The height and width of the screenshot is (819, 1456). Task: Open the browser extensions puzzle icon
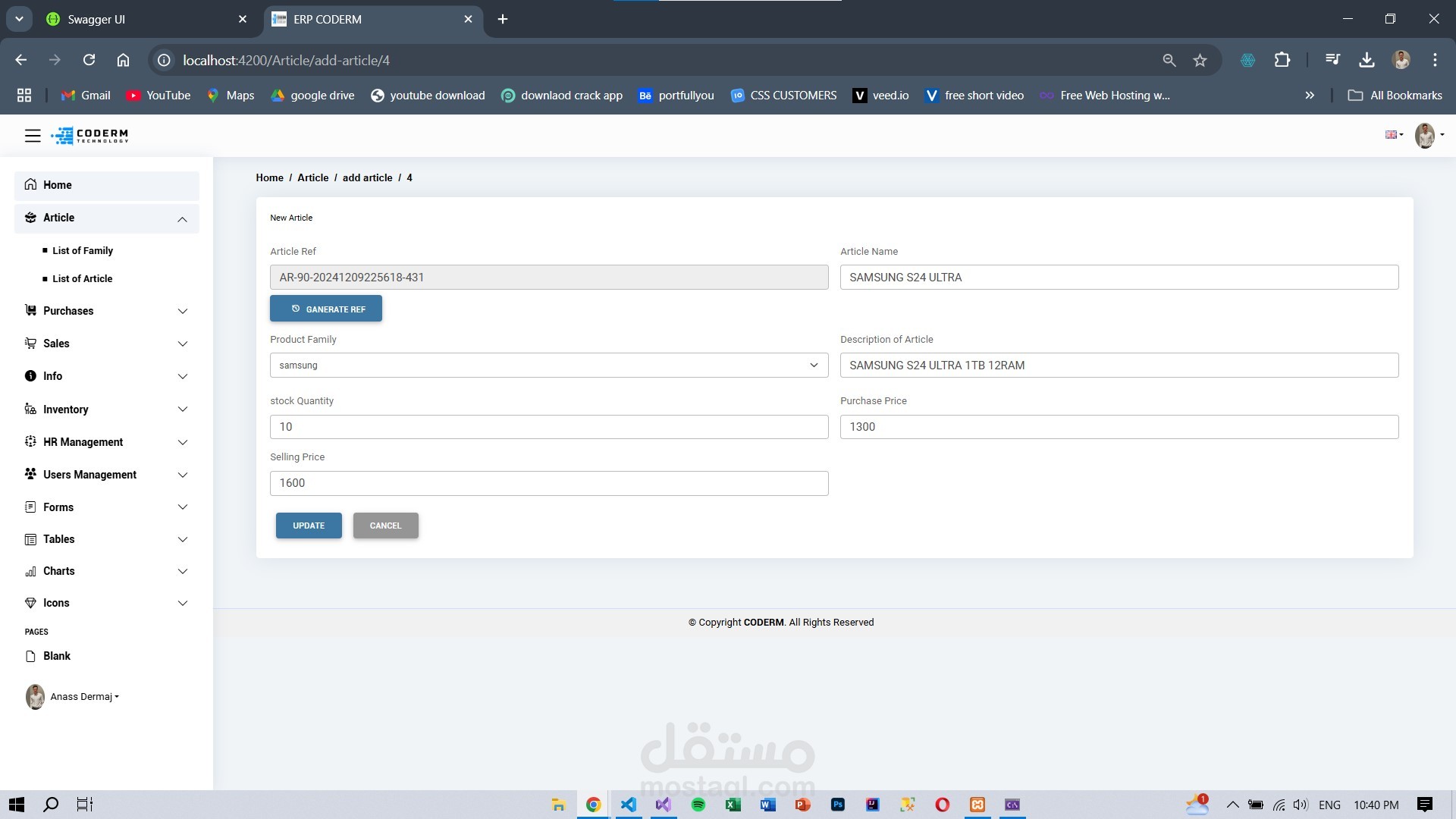pyautogui.click(x=1282, y=60)
